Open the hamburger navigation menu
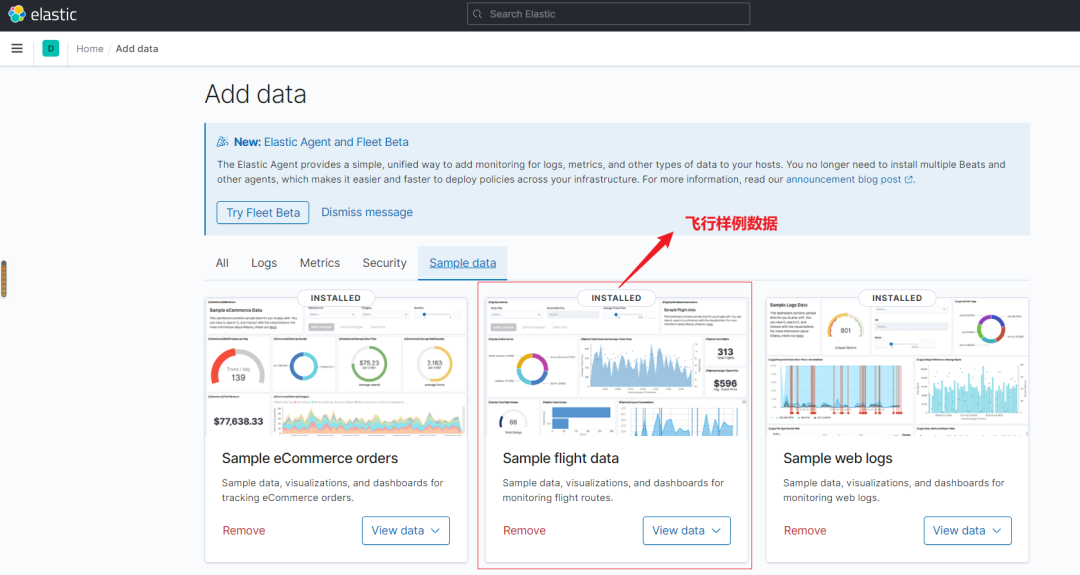This screenshot has height=575, width=1080. (17, 48)
